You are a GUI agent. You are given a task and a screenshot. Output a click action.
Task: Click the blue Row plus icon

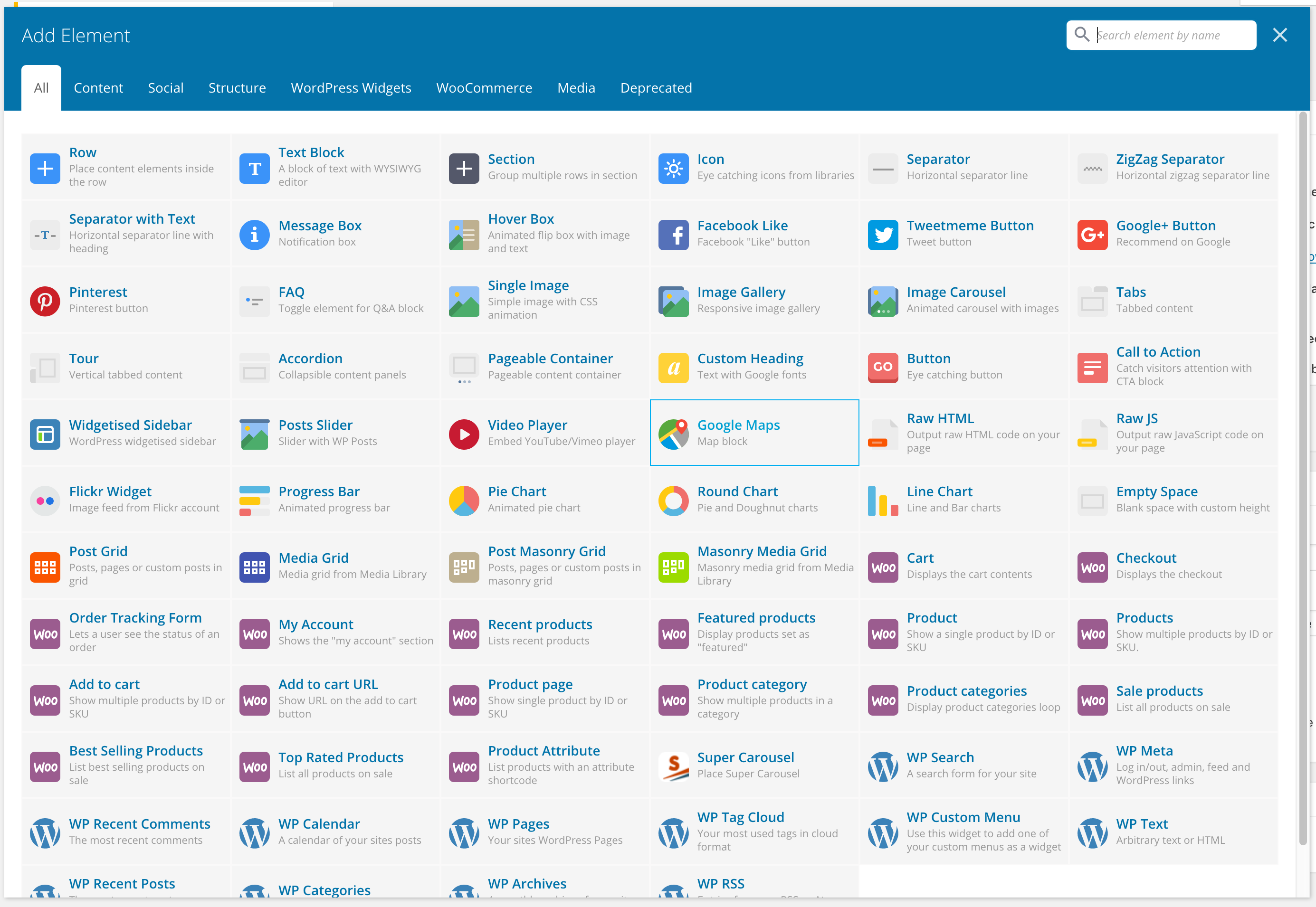pyautogui.click(x=45, y=168)
